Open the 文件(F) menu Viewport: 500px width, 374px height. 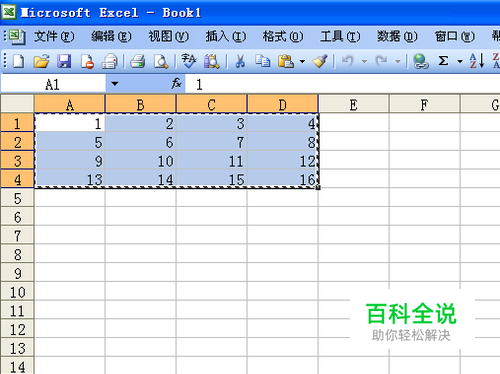[x=54, y=36]
